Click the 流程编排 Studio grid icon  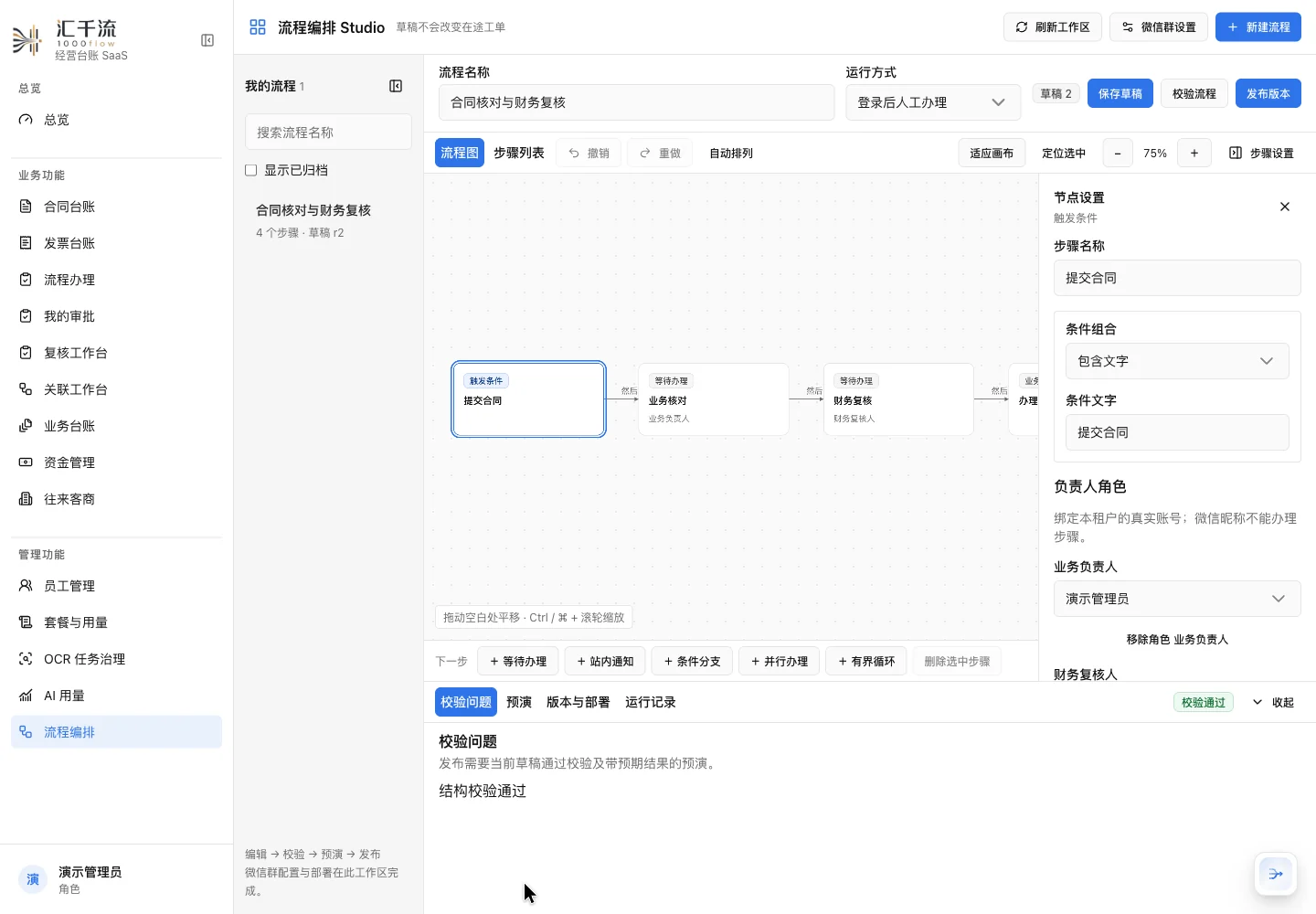pyautogui.click(x=258, y=27)
